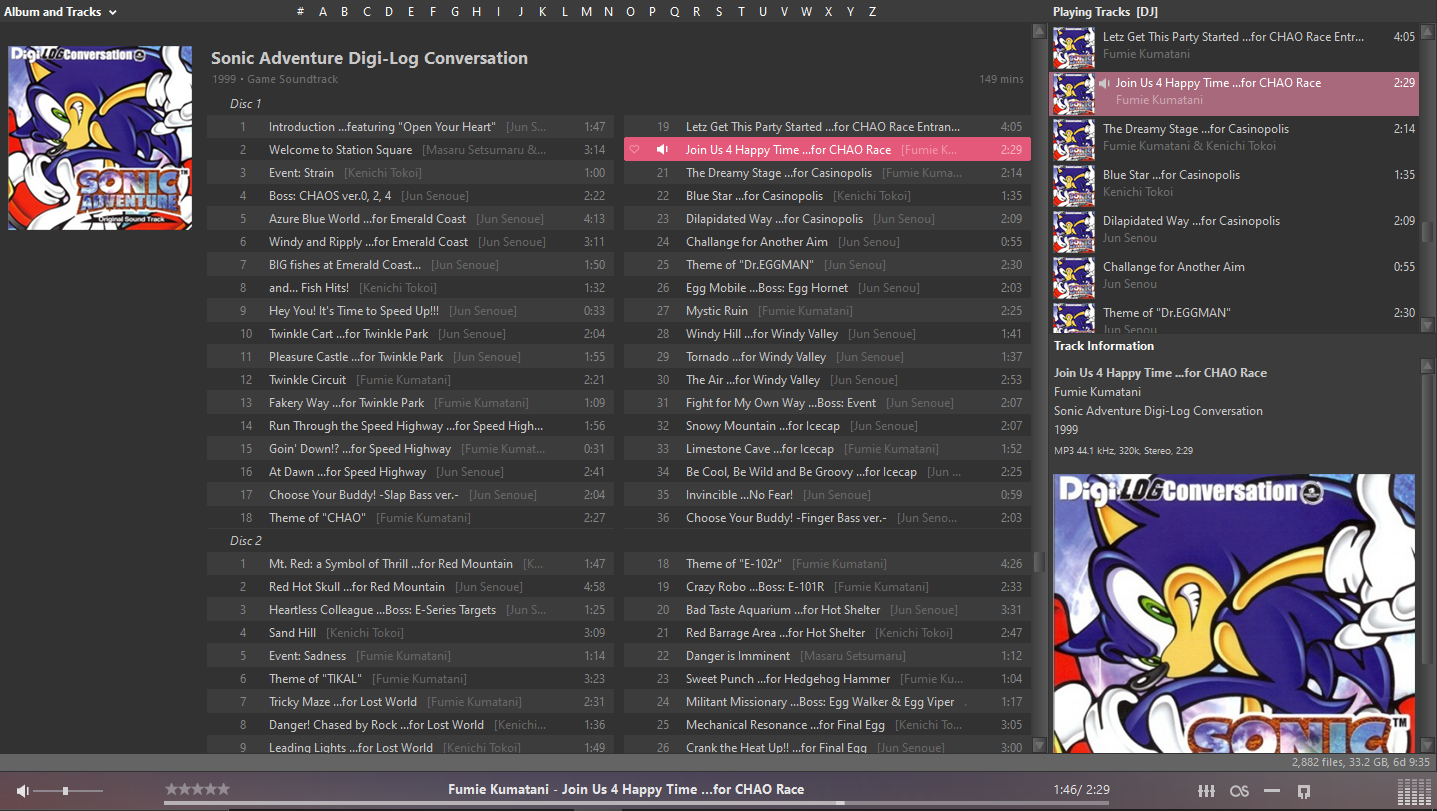
Task: Mute audio with the speaker icon
Action: click(23, 791)
